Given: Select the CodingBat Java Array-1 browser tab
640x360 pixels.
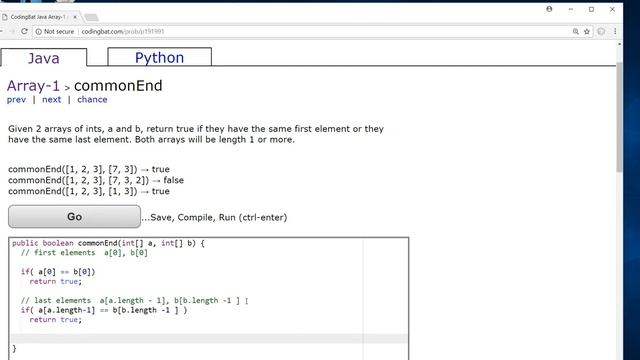Looking at the screenshot, I should tap(38, 17).
